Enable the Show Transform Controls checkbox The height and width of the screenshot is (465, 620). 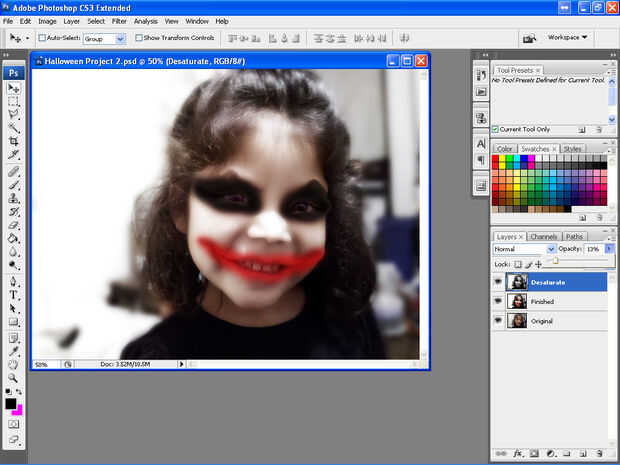click(138, 38)
